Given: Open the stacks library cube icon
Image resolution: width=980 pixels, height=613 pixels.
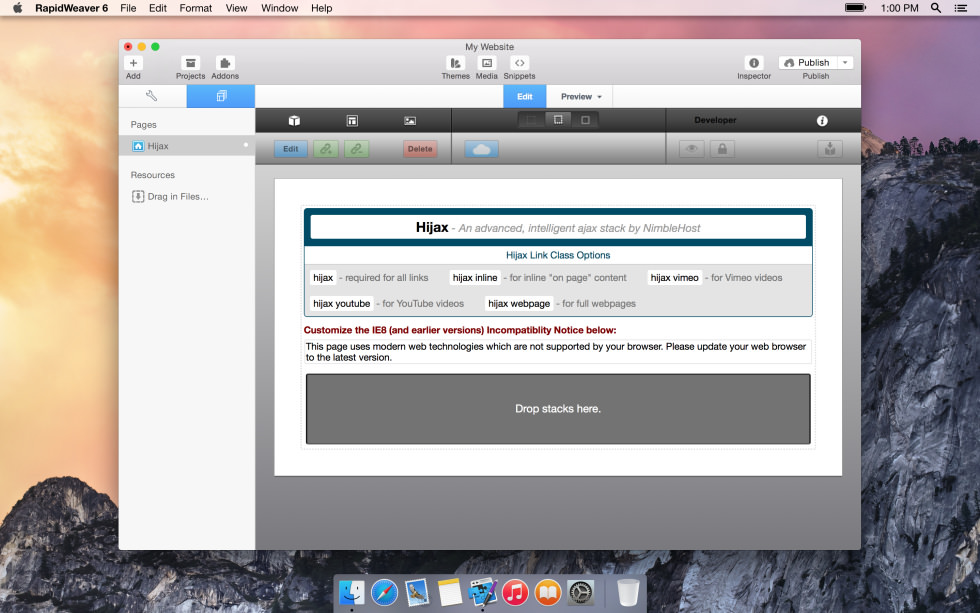Looking at the screenshot, I should coord(294,121).
